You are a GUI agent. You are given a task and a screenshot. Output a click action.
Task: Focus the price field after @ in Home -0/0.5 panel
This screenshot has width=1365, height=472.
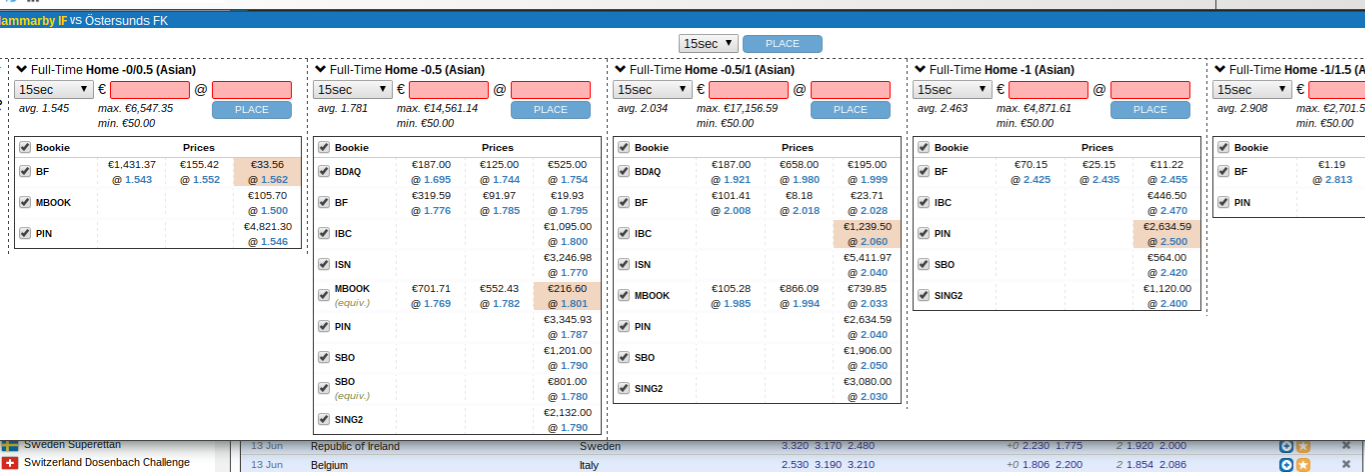[251, 90]
